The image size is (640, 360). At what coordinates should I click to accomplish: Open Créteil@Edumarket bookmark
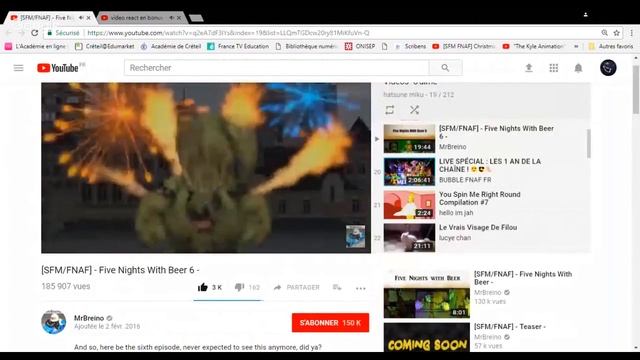coord(105,47)
